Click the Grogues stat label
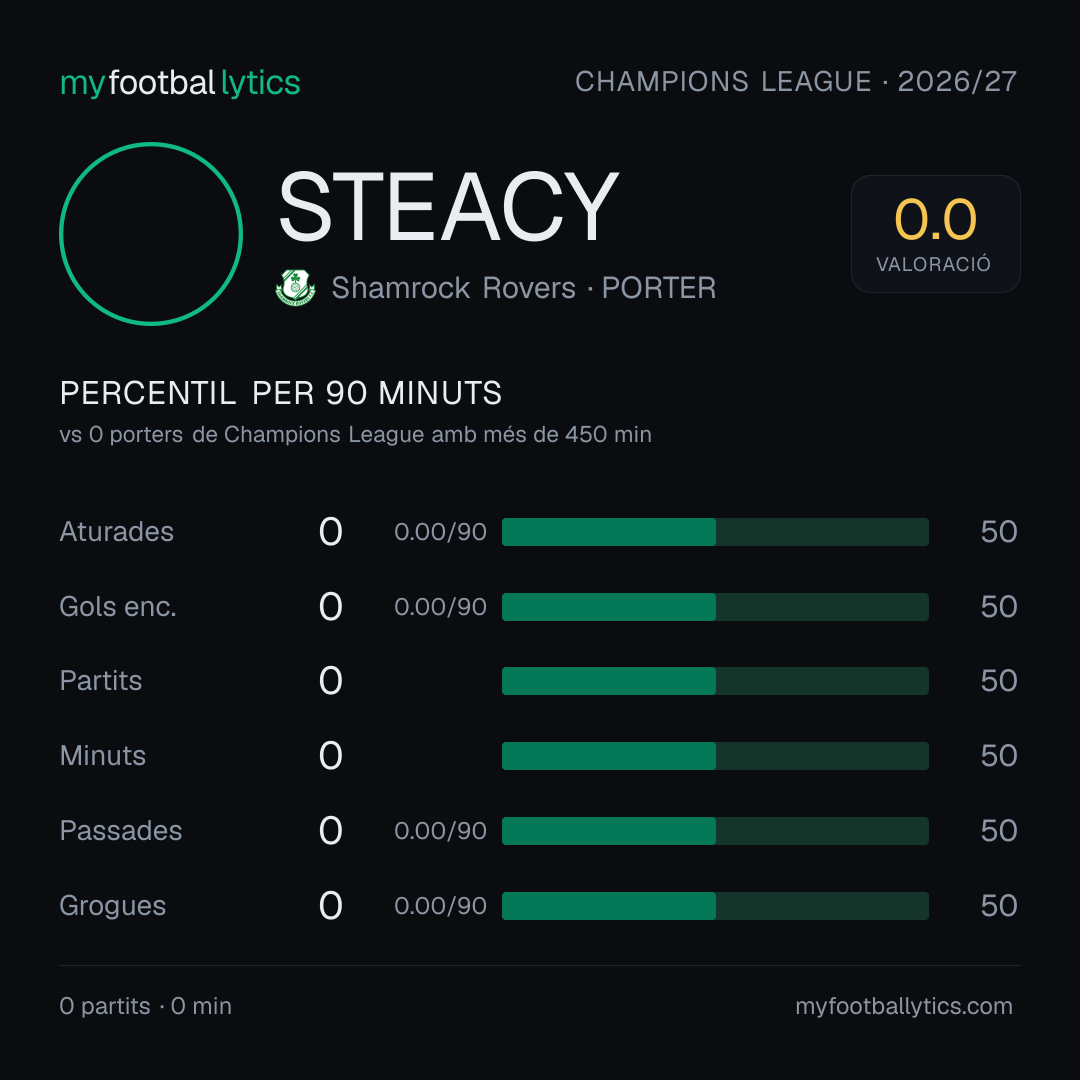The width and height of the screenshot is (1080, 1080). (113, 906)
